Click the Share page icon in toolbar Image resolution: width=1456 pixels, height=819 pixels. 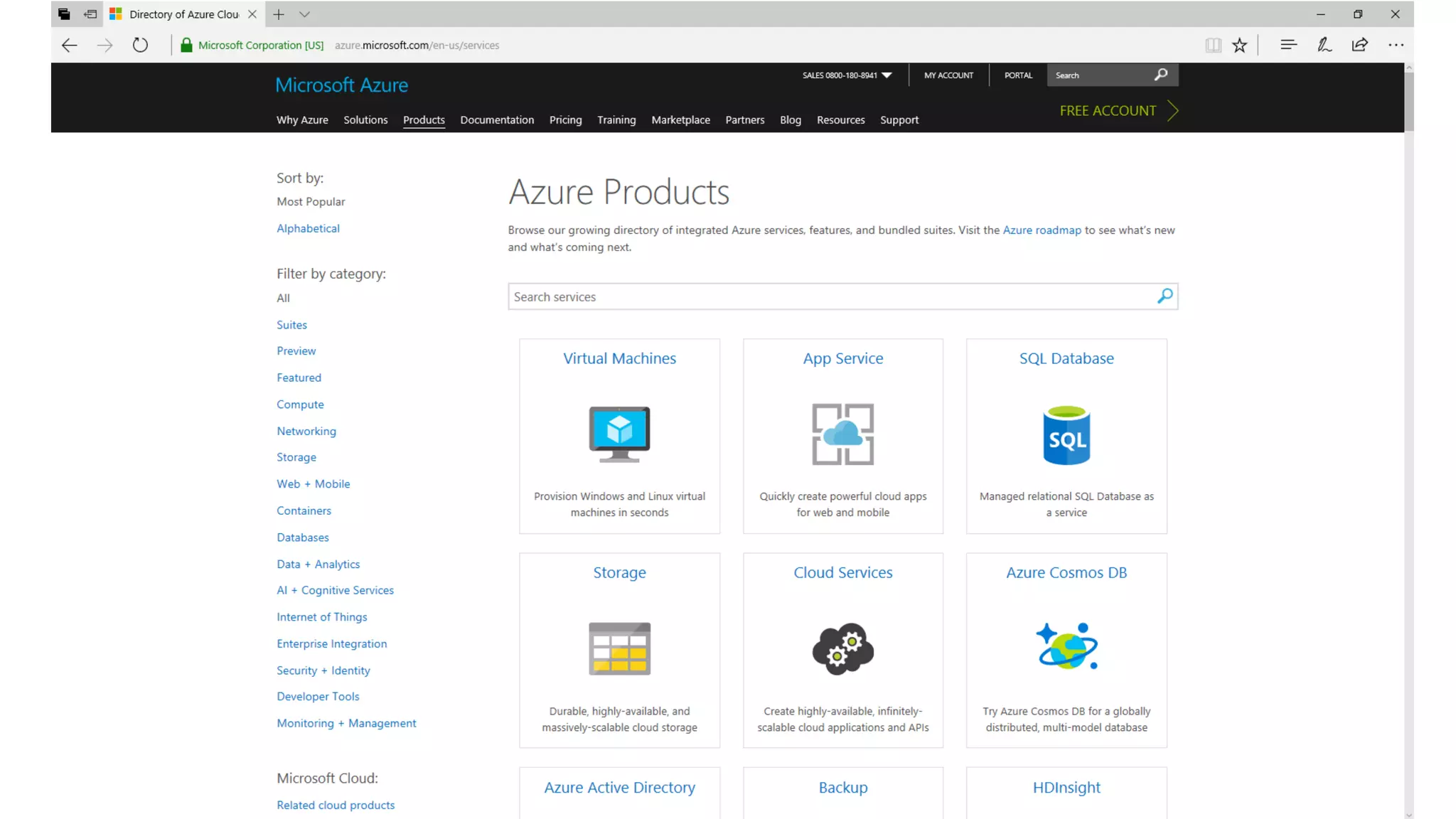[x=1359, y=45]
